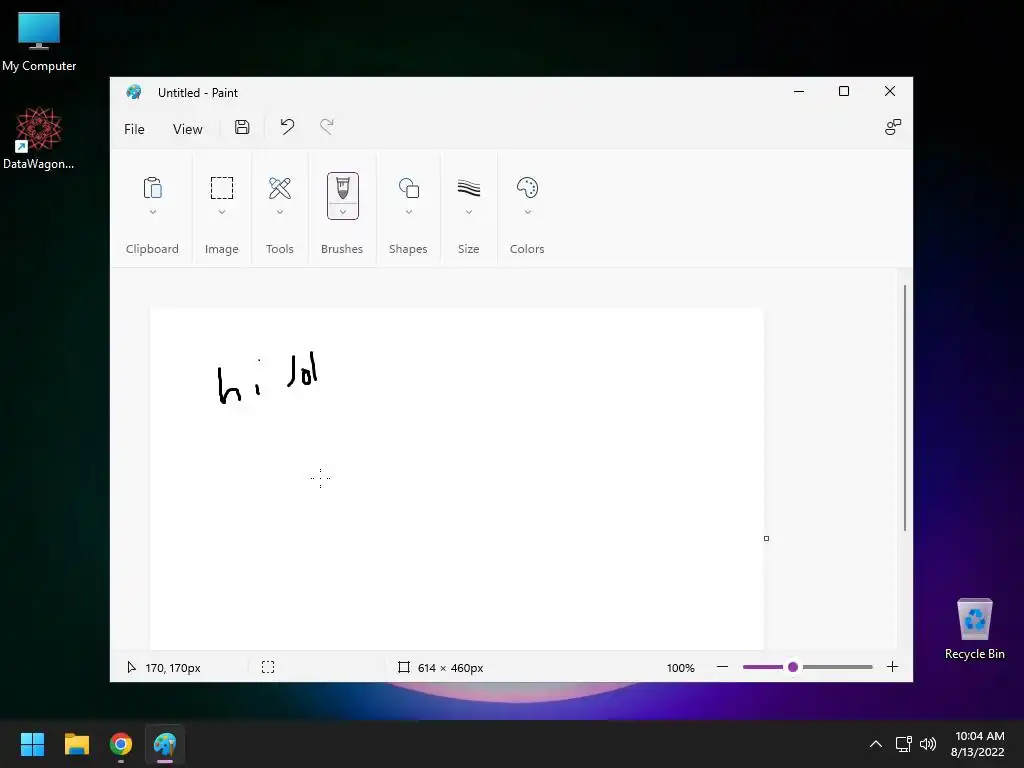
Task: Show hidden system tray icons
Action: pos(876,744)
